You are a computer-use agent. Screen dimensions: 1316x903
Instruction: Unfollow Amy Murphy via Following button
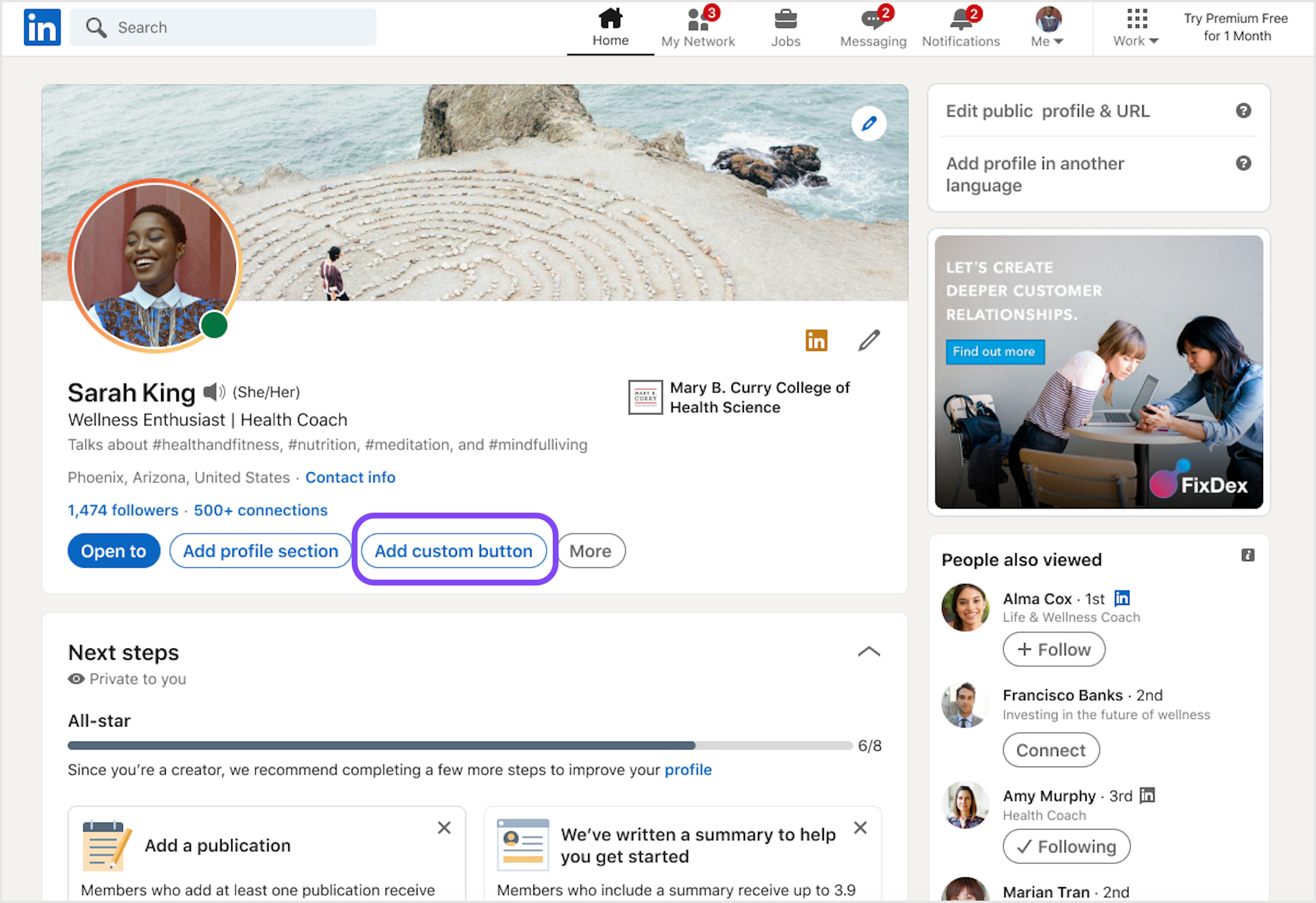coord(1066,846)
